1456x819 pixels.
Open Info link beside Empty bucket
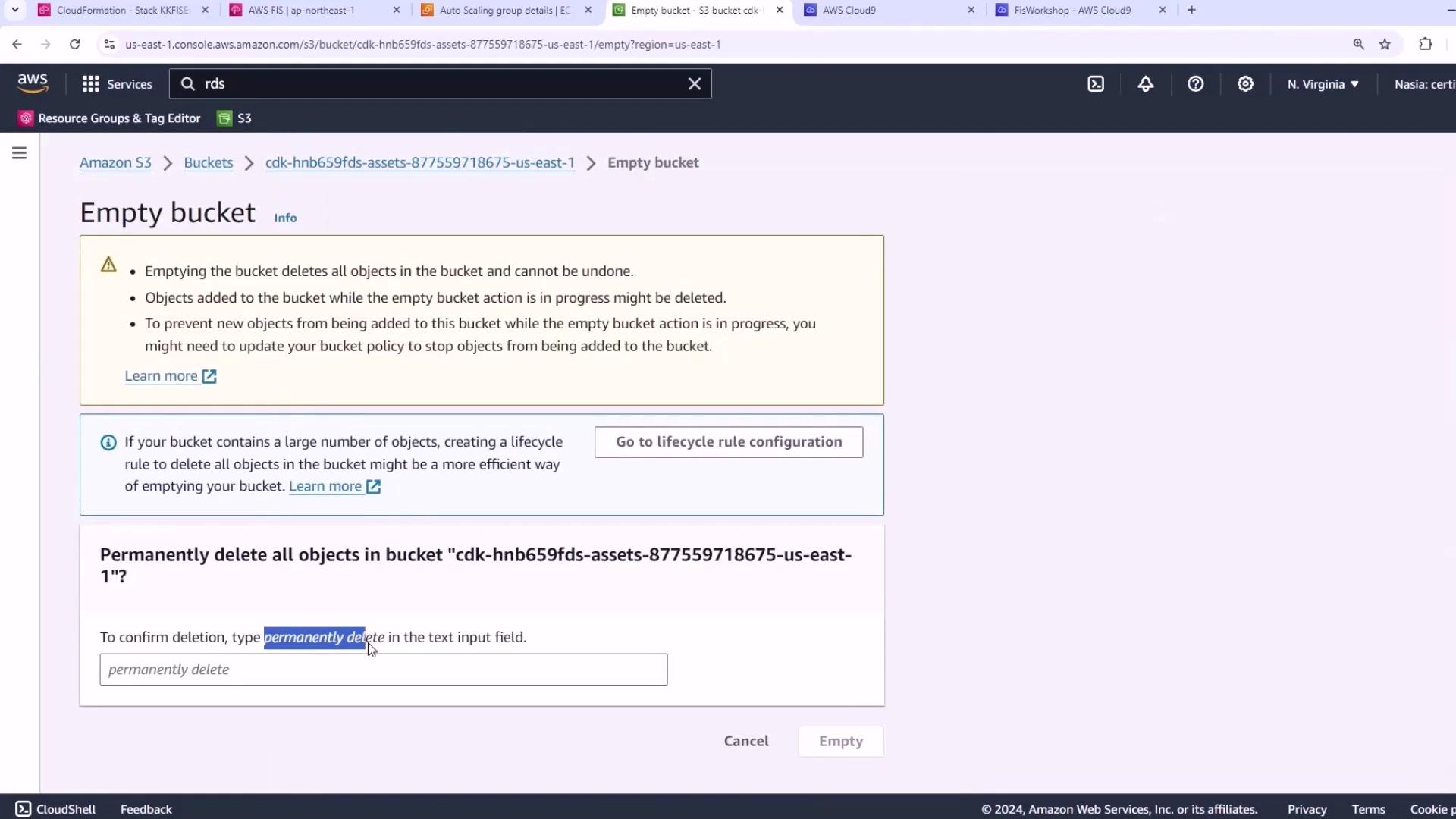click(x=285, y=218)
